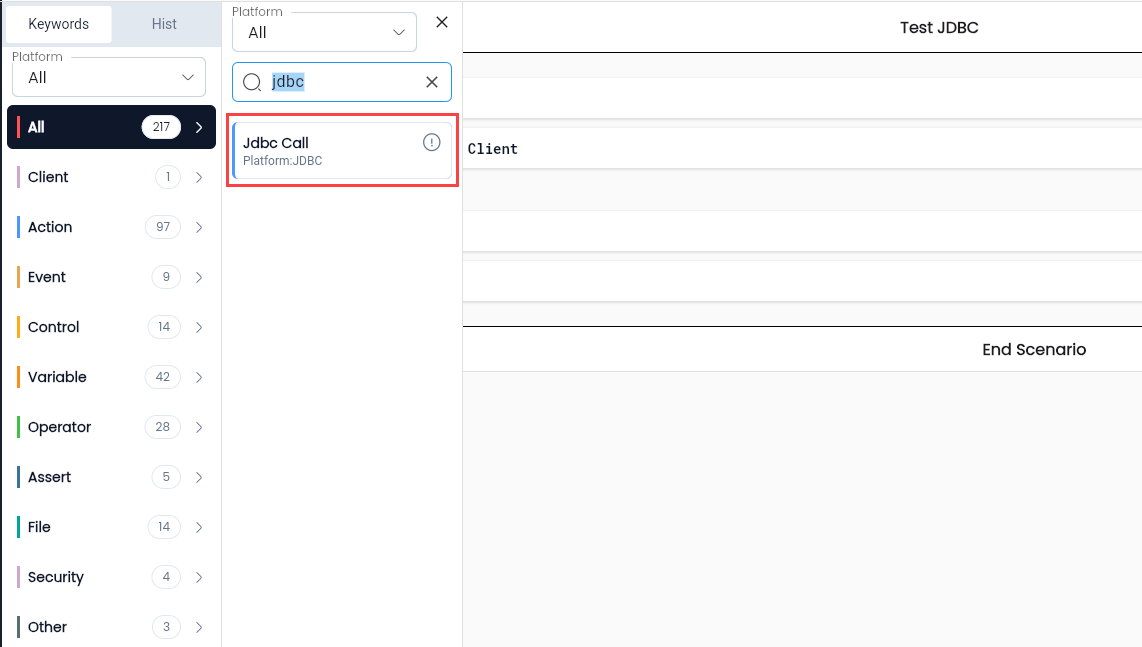
Task: Clear the jdbc search text
Action: coord(432,82)
